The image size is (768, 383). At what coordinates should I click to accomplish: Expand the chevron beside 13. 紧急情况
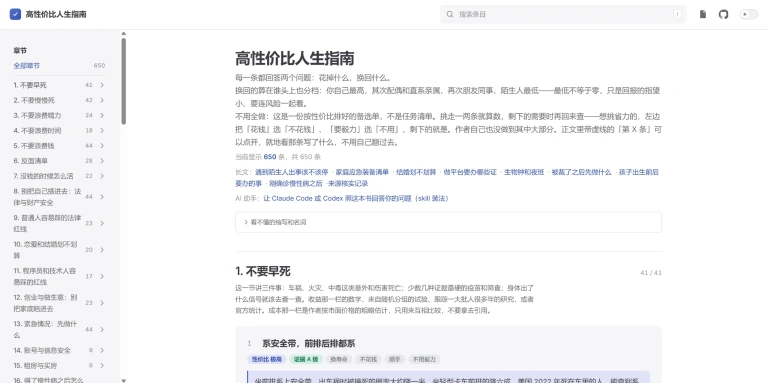tap(102, 329)
